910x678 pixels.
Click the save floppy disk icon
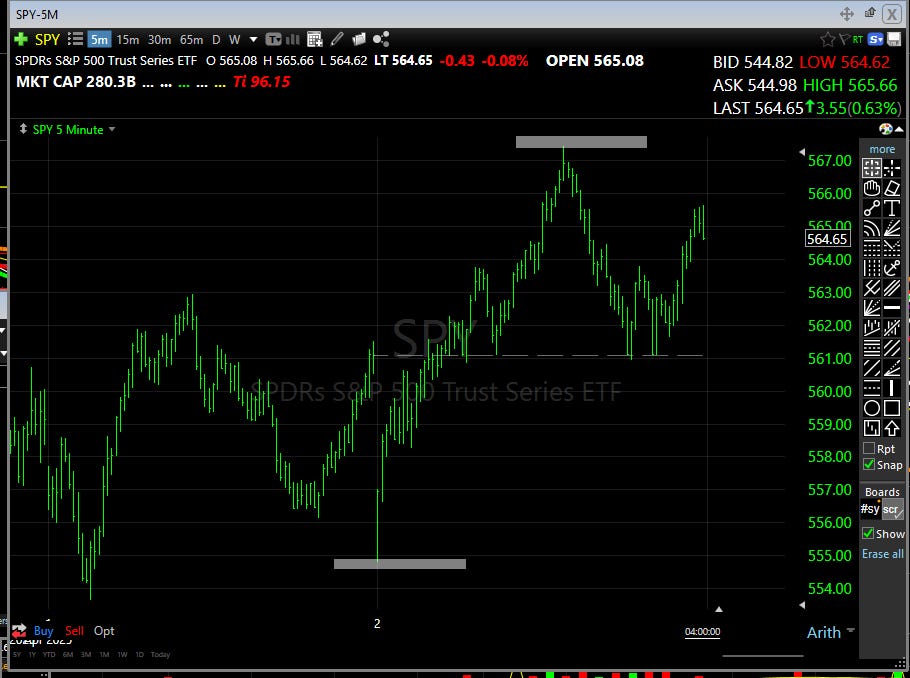pyautogui.click(x=894, y=39)
